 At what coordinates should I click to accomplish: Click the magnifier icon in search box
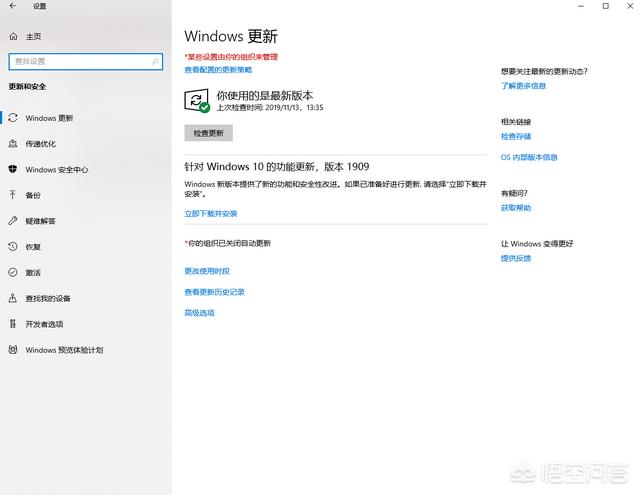155,62
